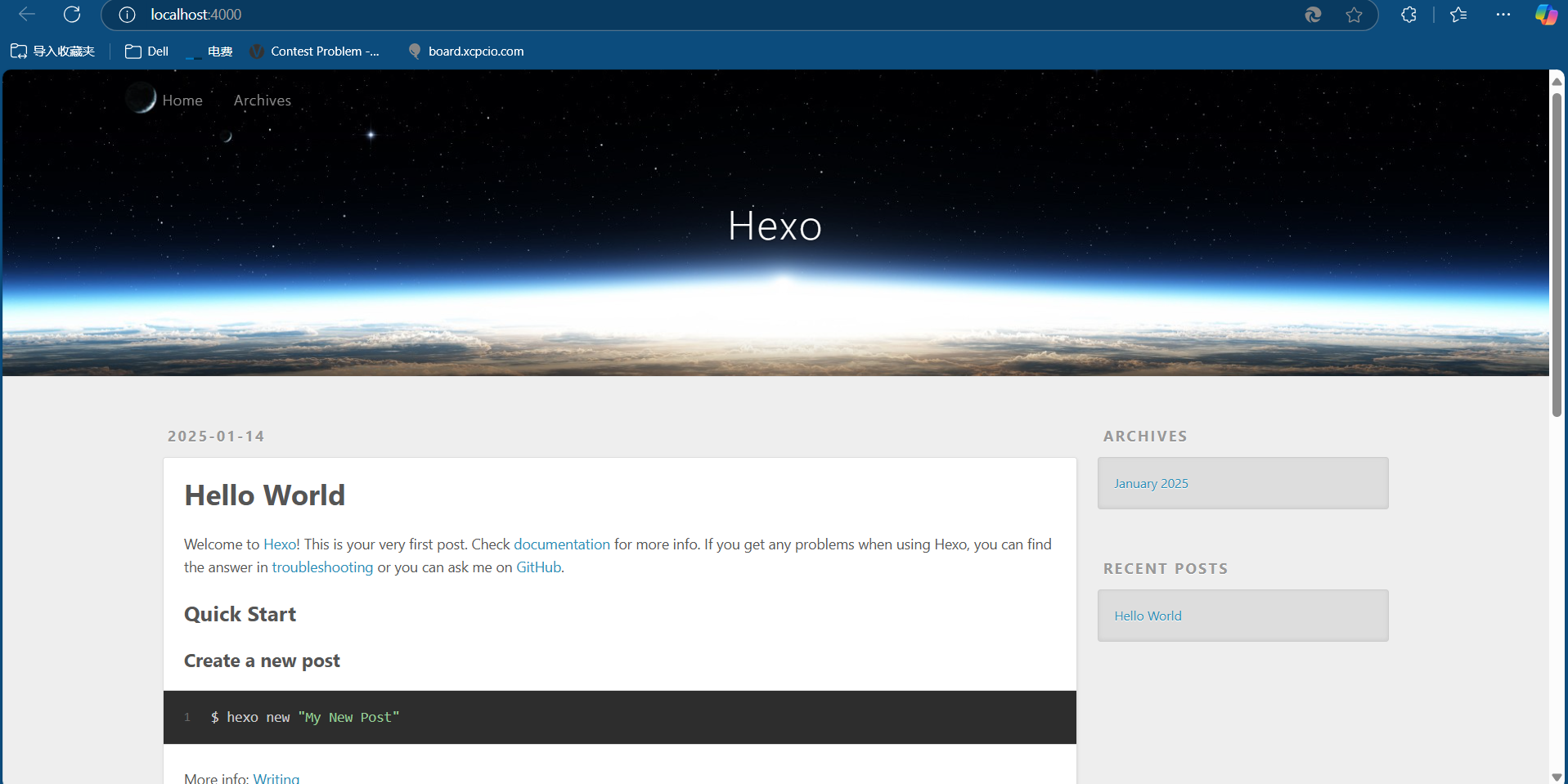Open January 2025 in Archives
The image size is (1568, 784).
(x=1151, y=484)
